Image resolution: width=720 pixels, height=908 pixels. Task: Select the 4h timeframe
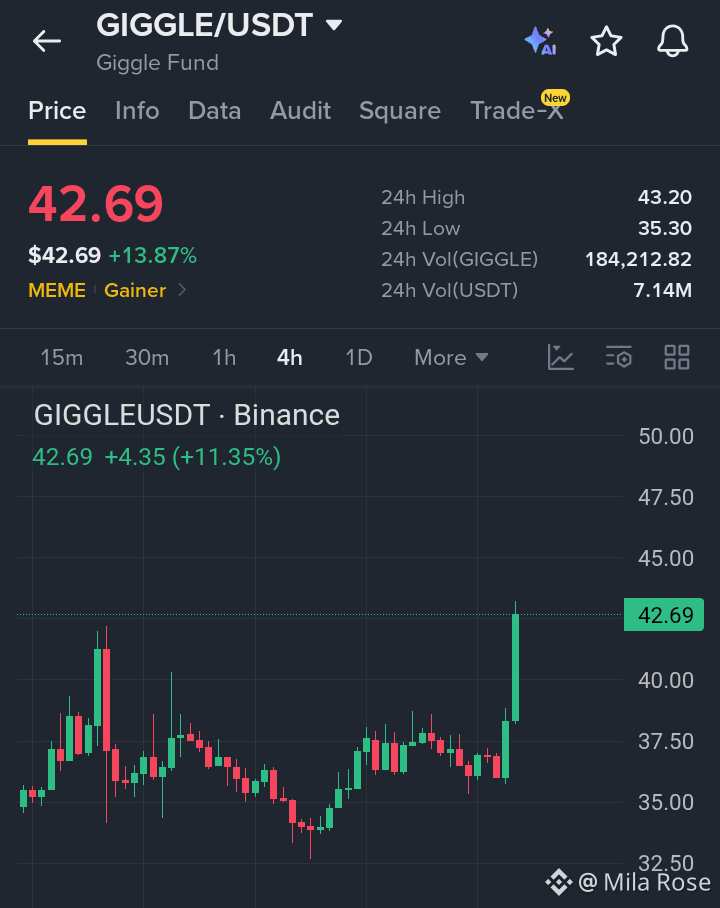(290, 357)
